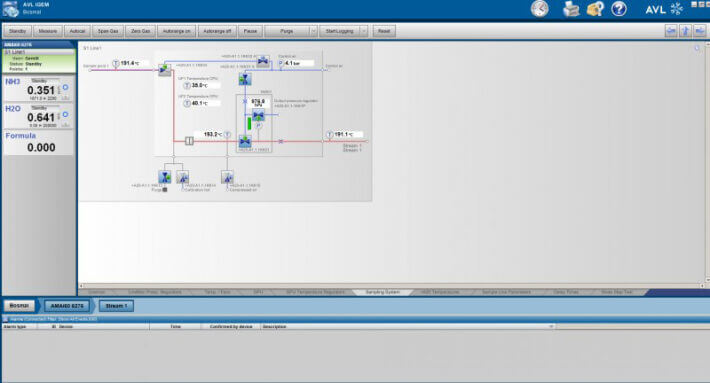Expand the Purge button dropdown arrow
The height and width of the screenshot is (383, 710).
[313, 31]
